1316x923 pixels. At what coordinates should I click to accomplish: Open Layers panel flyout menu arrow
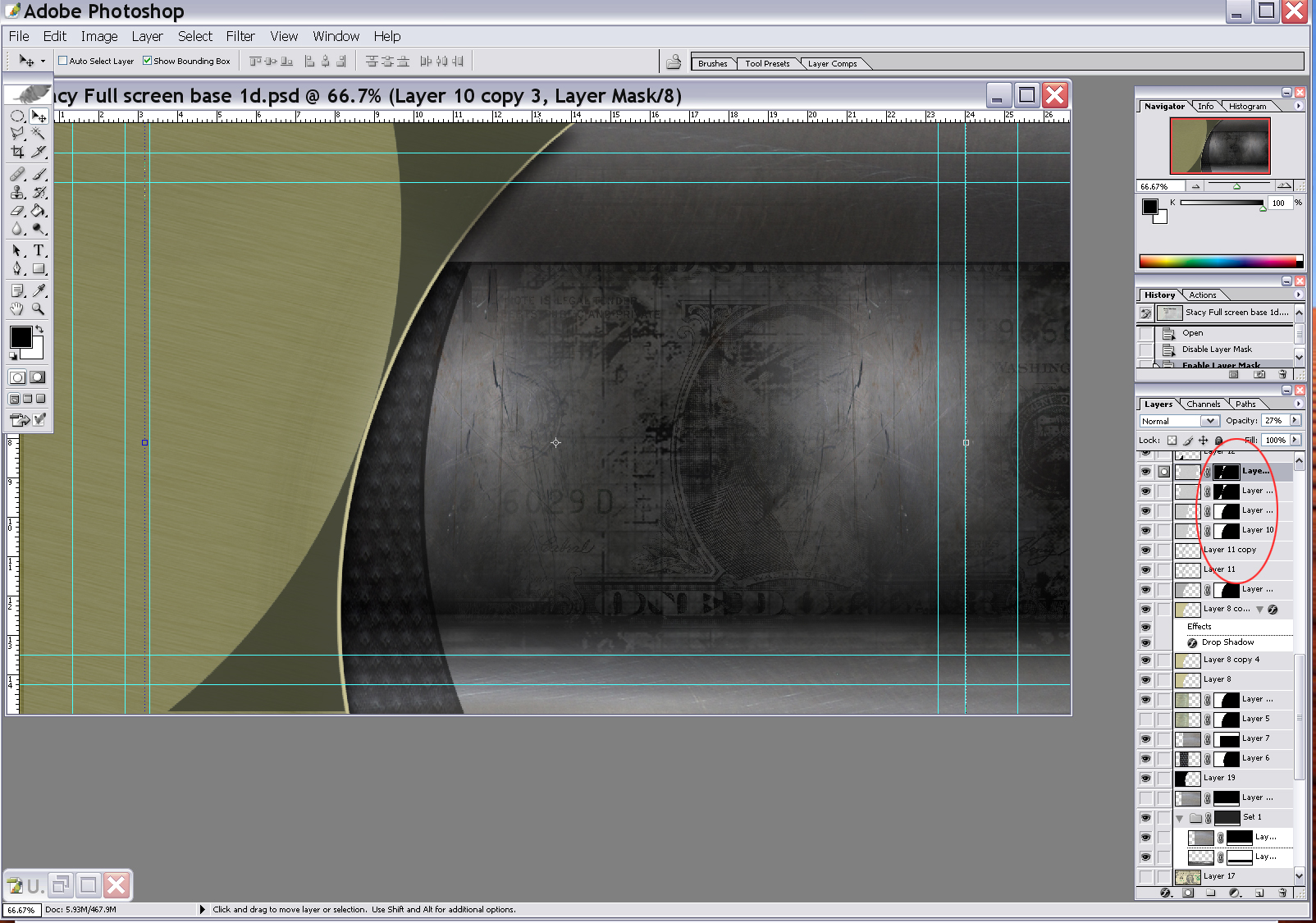point(1298,404)
